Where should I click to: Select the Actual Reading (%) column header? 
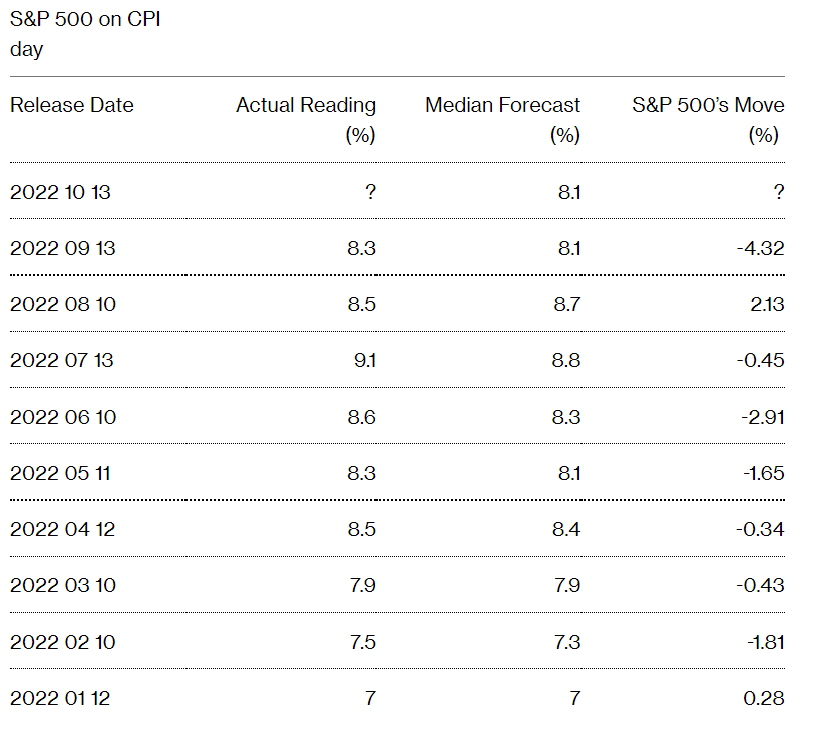tap(306, 119)
